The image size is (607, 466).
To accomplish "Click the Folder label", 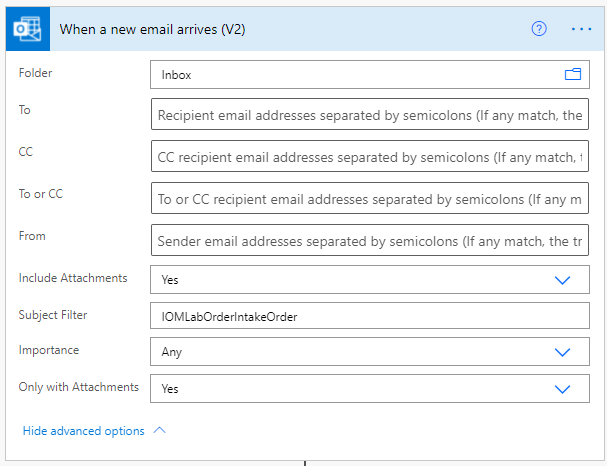I will pos(35,73).
